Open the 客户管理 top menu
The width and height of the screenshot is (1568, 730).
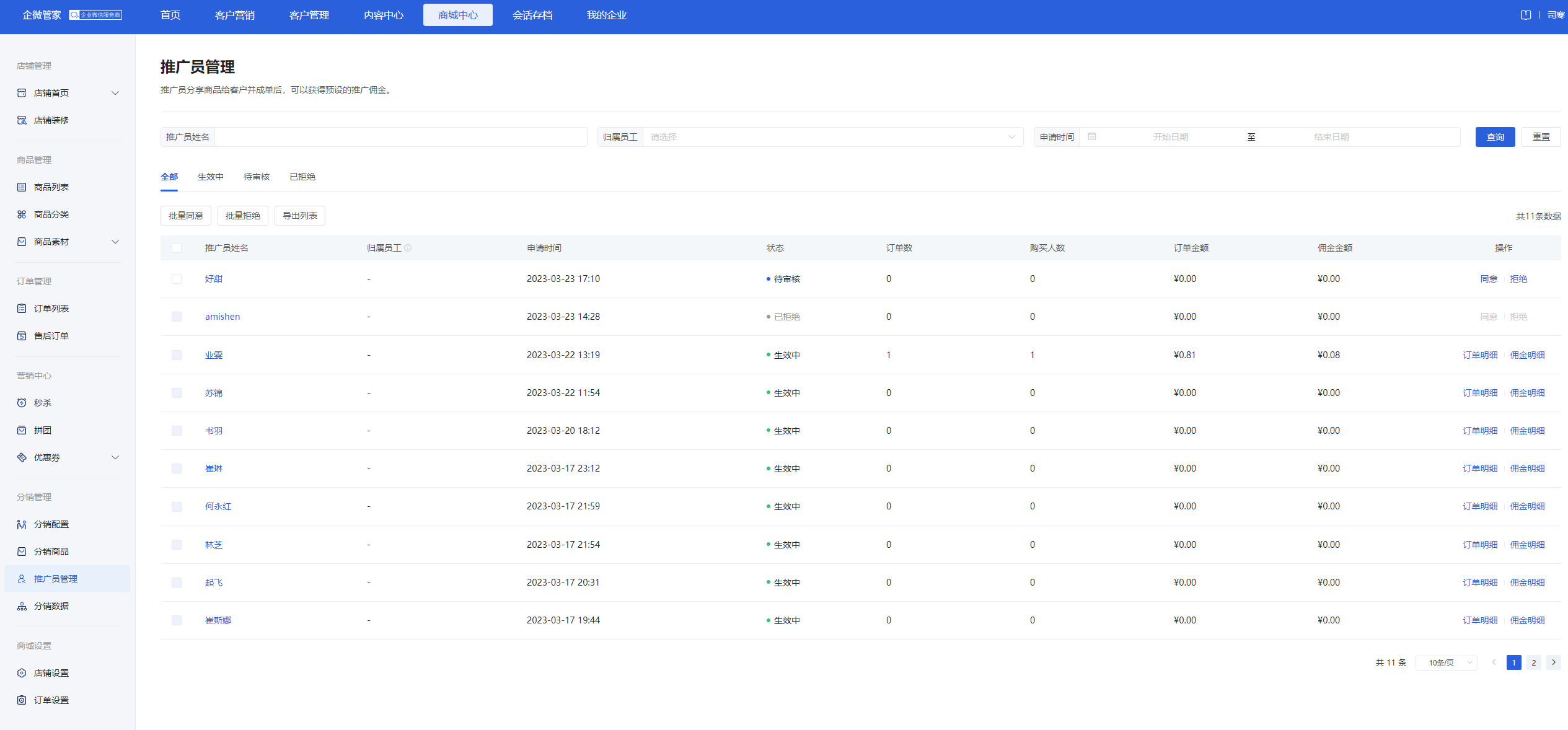pos(309,15)
